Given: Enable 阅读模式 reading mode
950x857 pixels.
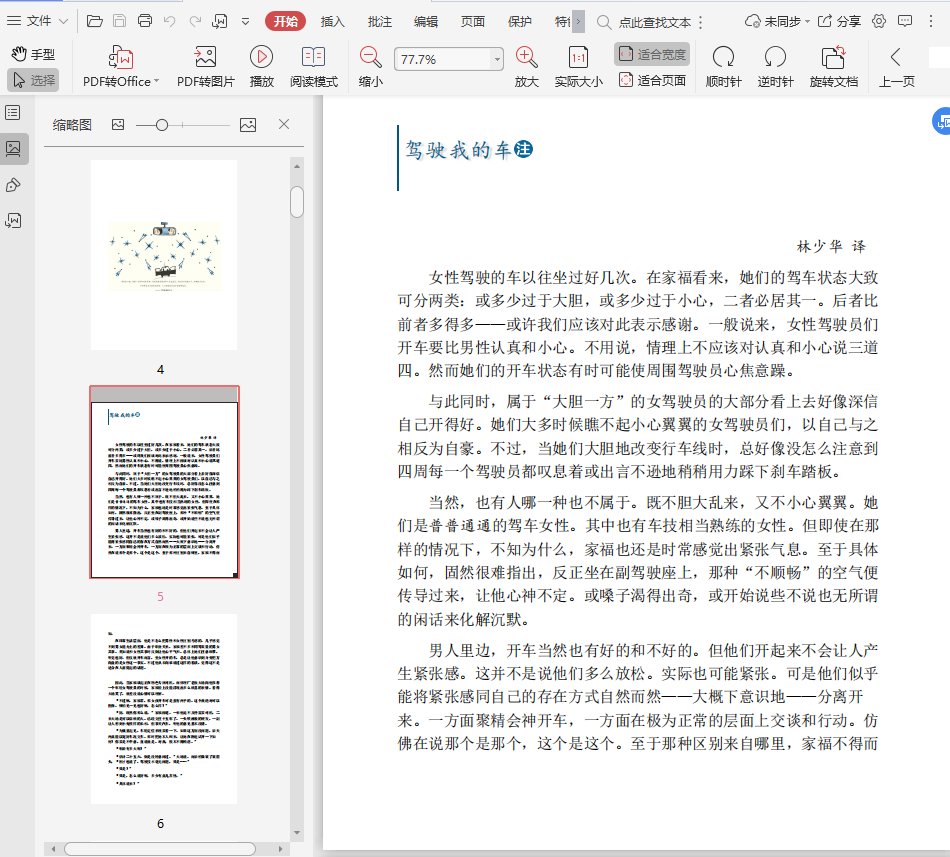Looking at the screenshot, I should (x=313, y=67).
